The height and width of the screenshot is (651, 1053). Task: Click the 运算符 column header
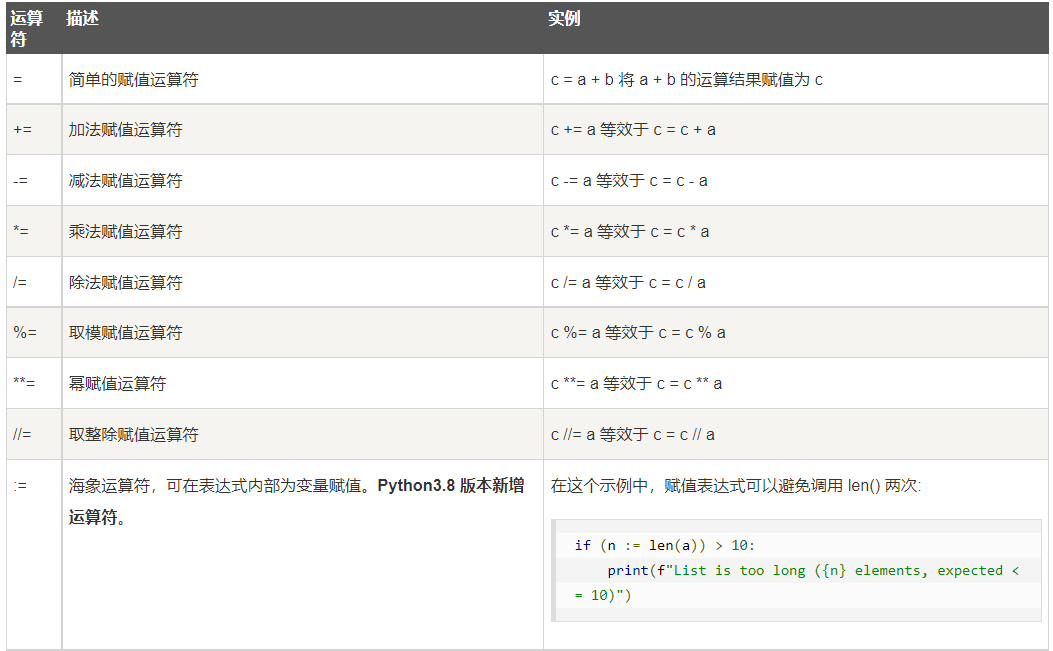[27, 29]
